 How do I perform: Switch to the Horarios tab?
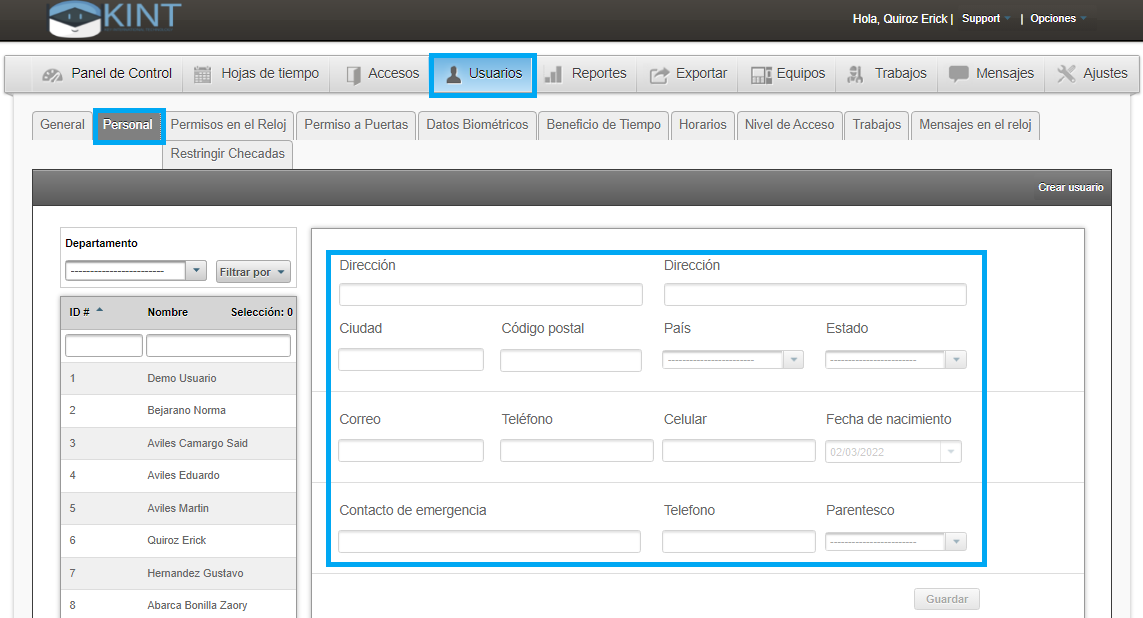click(x=702, y=125)
